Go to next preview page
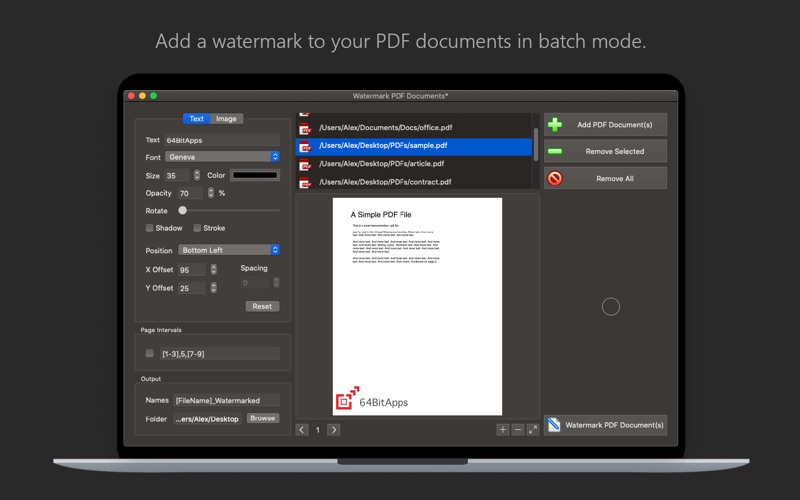The image size is (800, 500). tap(334, 430)
